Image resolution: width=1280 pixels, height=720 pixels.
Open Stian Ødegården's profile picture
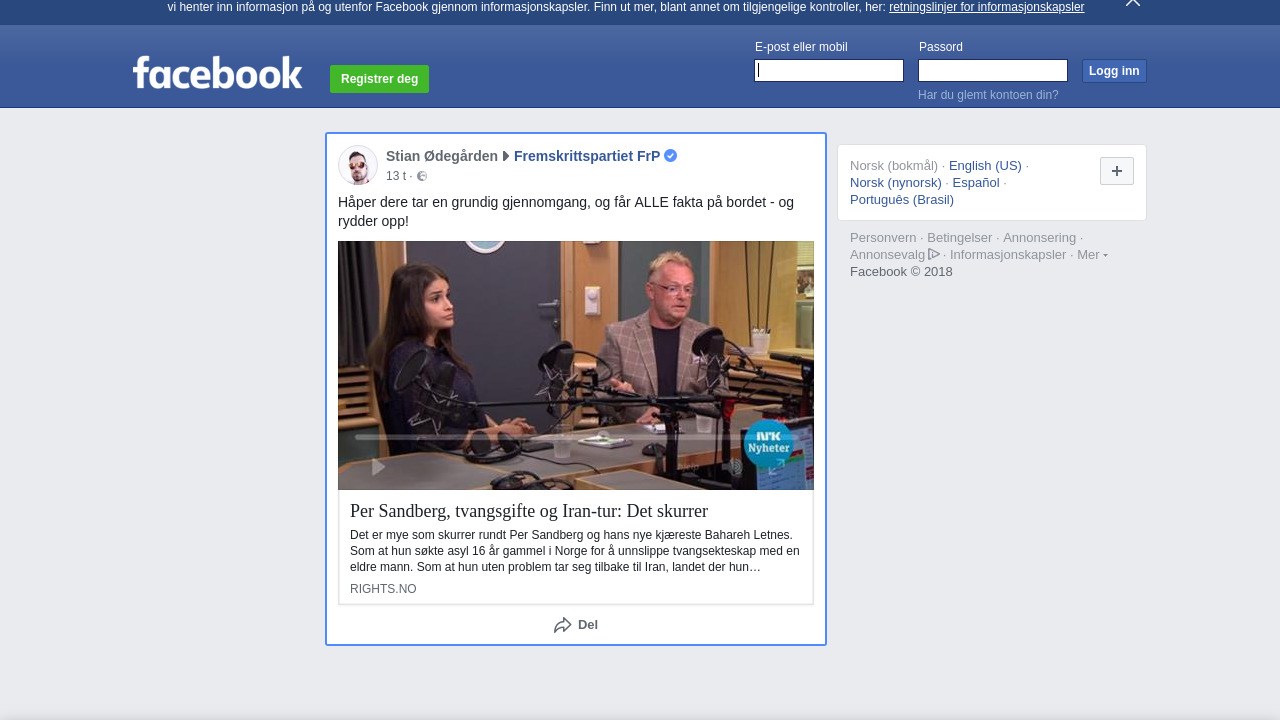pos(358,165)
